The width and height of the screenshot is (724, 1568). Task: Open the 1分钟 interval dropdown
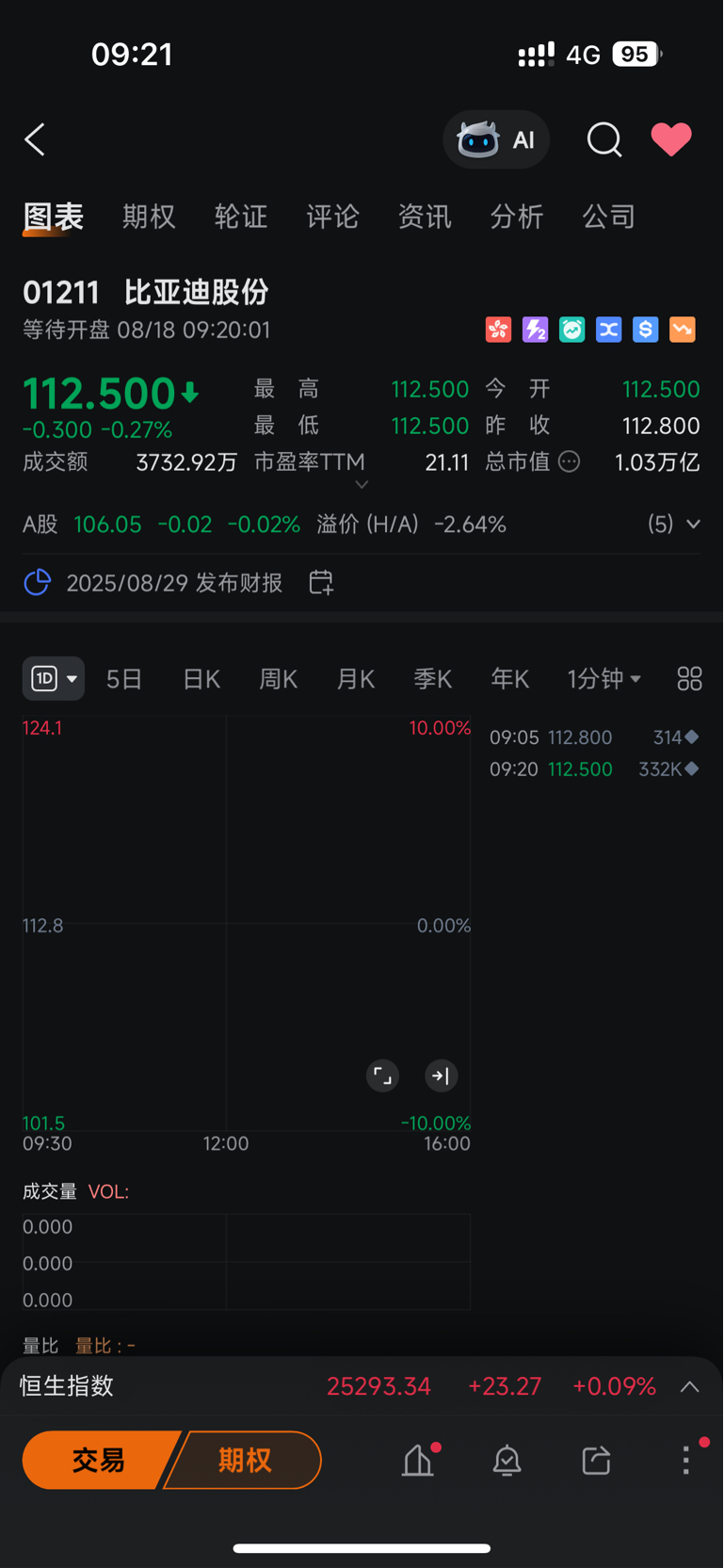click(x=603, y=678)
